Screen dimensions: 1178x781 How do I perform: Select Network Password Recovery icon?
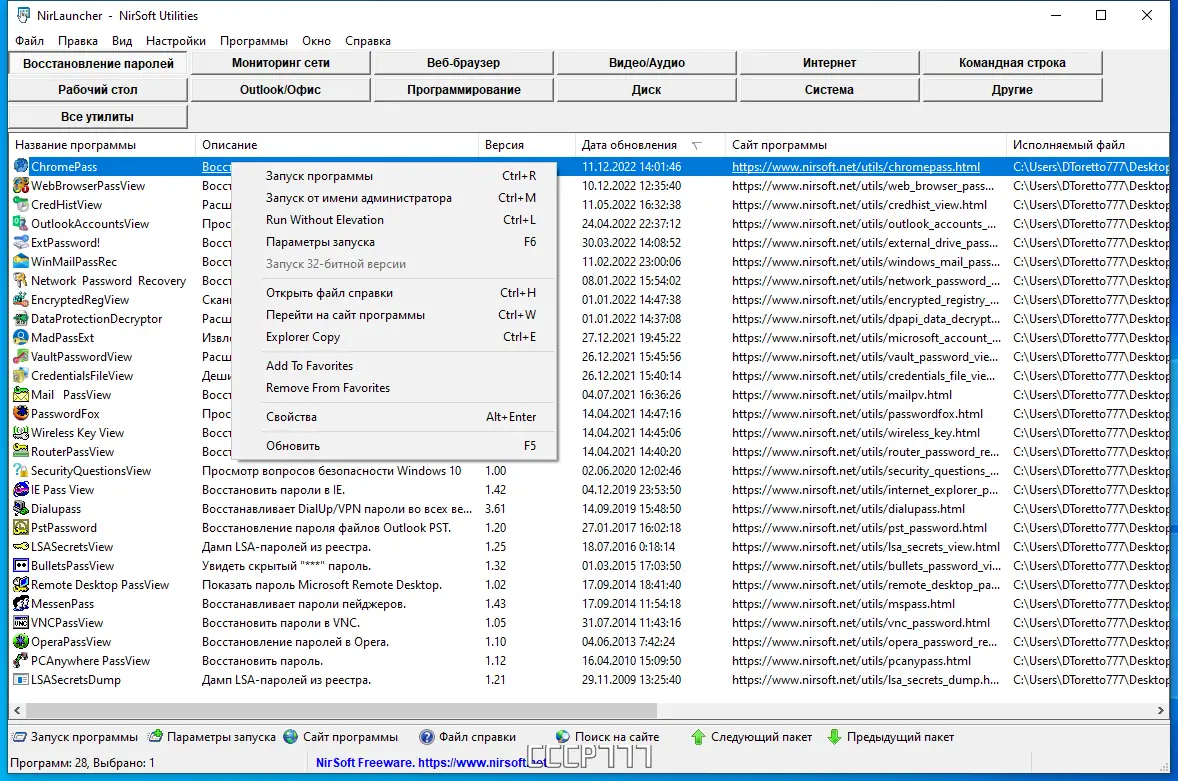click(21, 280)
